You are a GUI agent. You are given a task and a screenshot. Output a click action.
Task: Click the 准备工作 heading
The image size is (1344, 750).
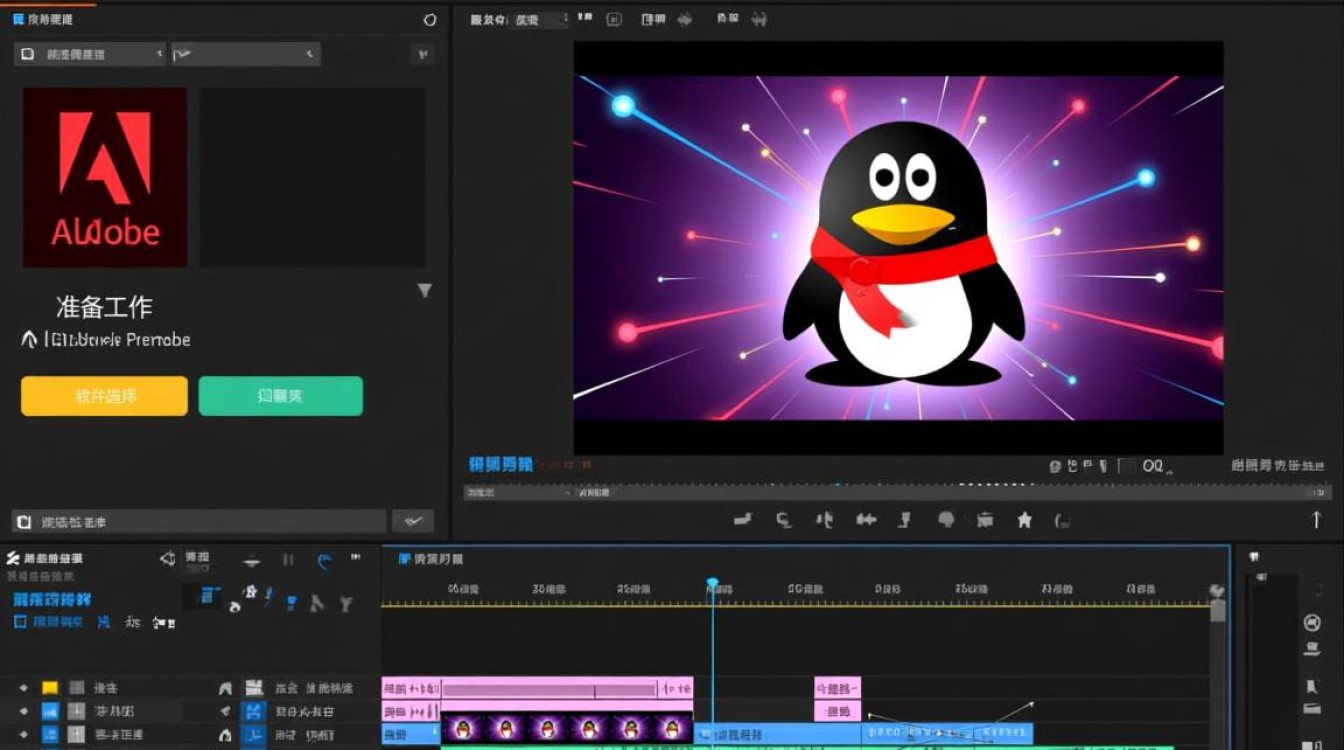point(104,307)
